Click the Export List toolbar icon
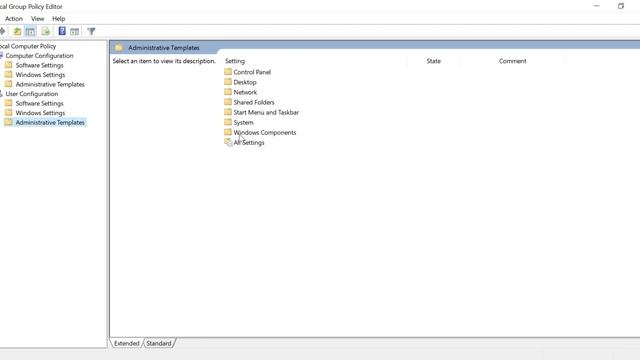This screenshot has height=360, width=640. point(46,31)
